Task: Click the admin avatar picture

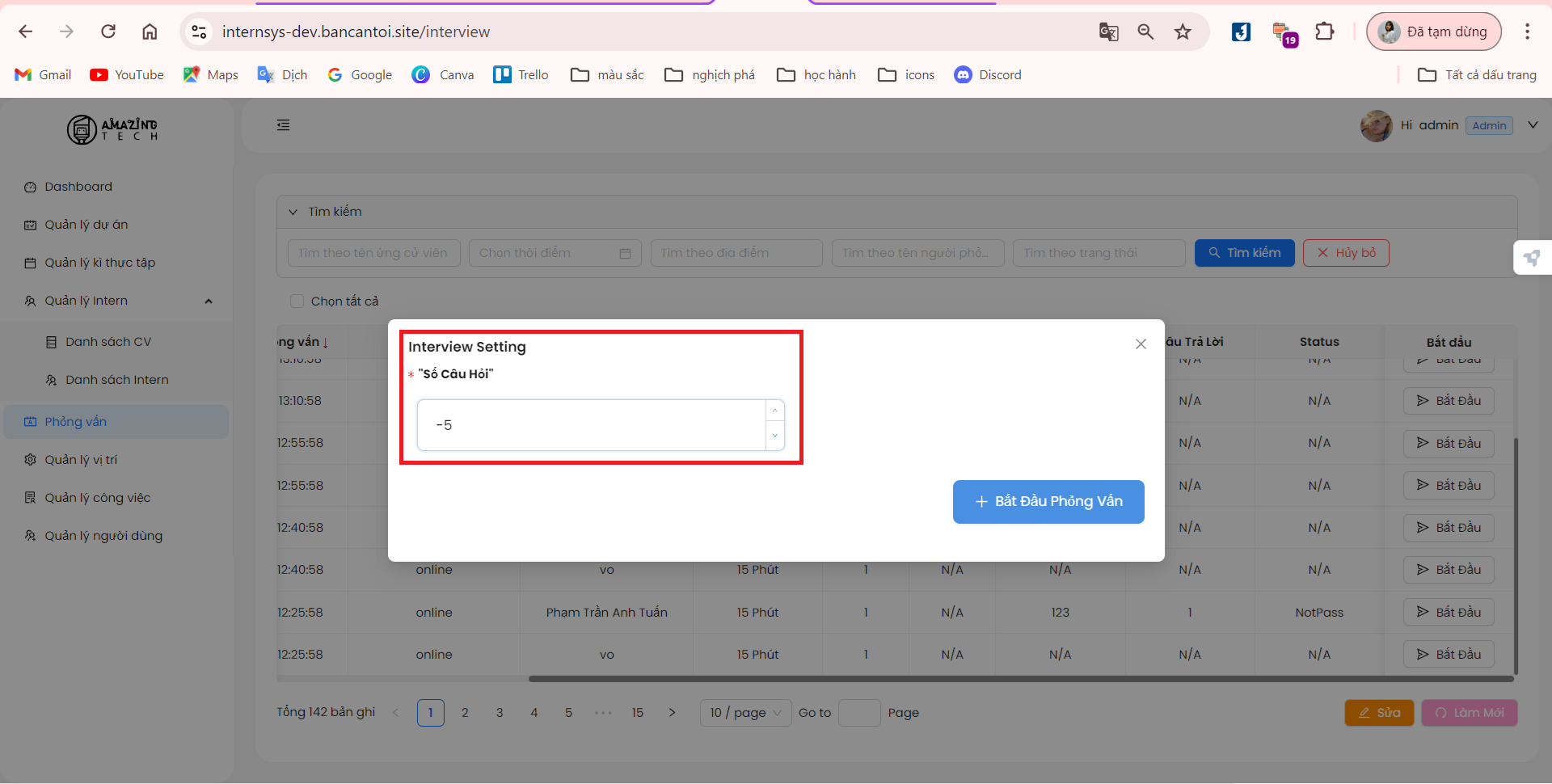Action: coord(1376,125)
